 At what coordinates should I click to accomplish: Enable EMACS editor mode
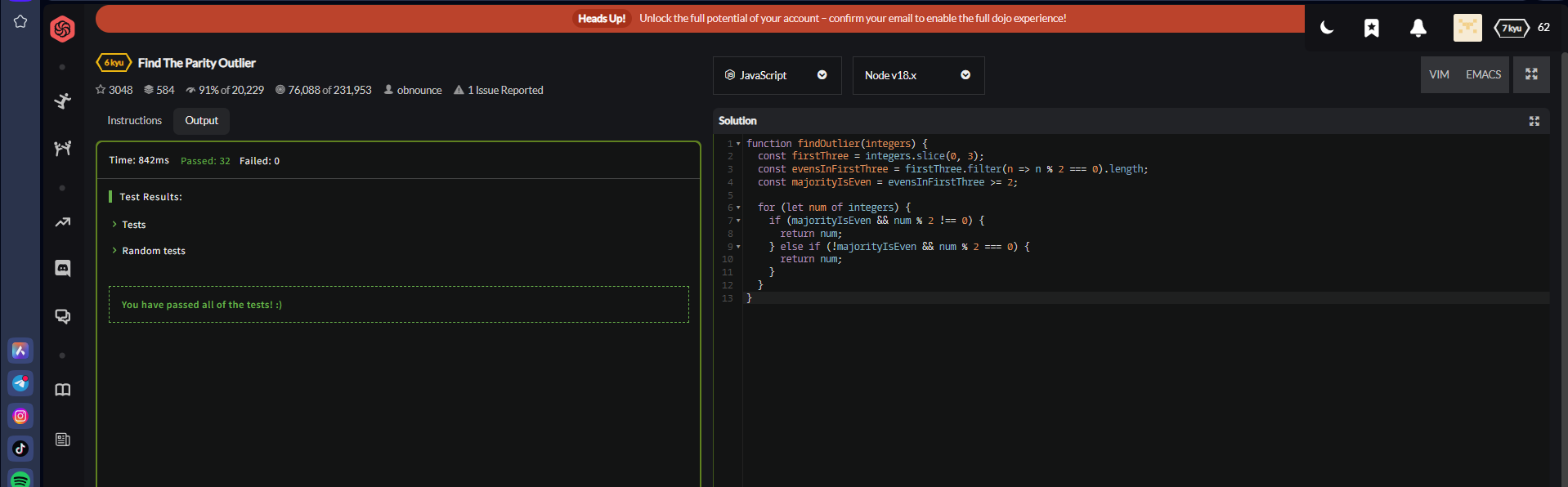pos(1483,74)
